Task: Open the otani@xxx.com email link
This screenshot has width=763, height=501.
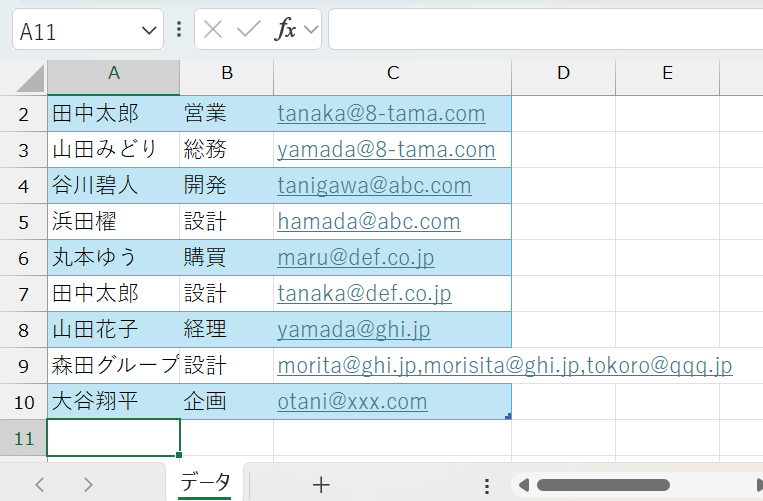Action: coord(352,401)
